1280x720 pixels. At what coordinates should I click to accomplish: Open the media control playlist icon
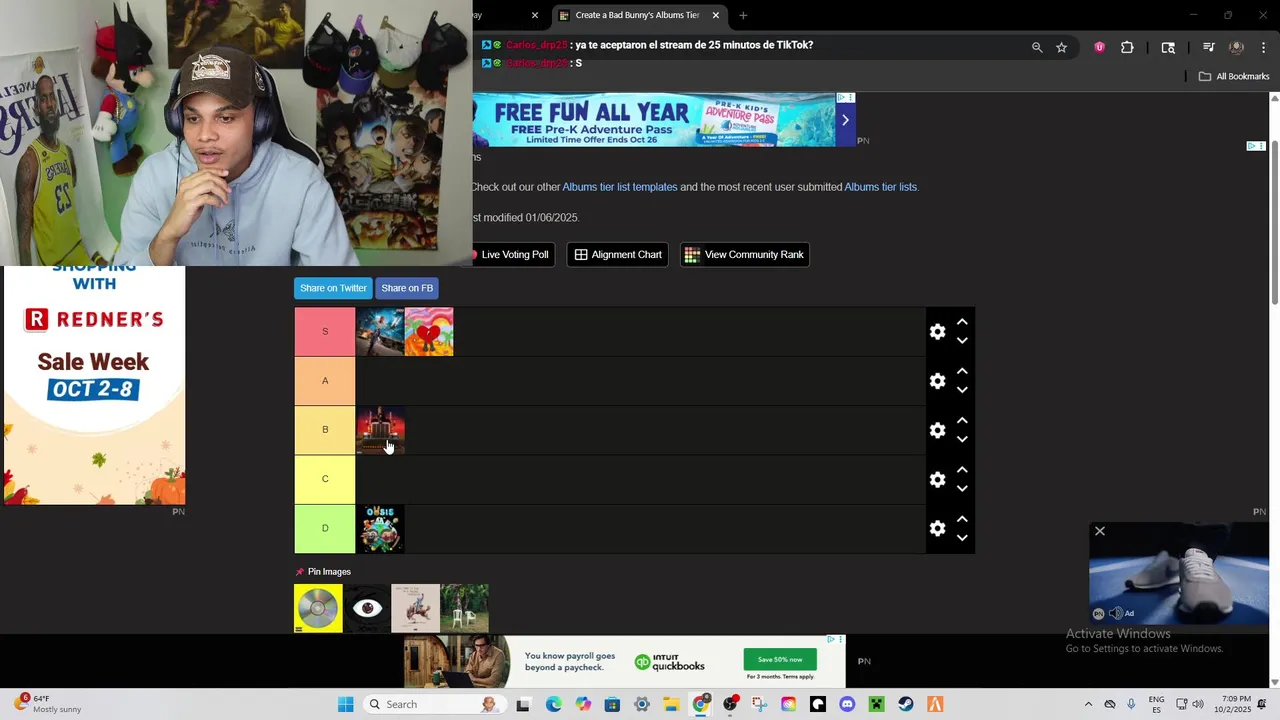(1208, 47)
